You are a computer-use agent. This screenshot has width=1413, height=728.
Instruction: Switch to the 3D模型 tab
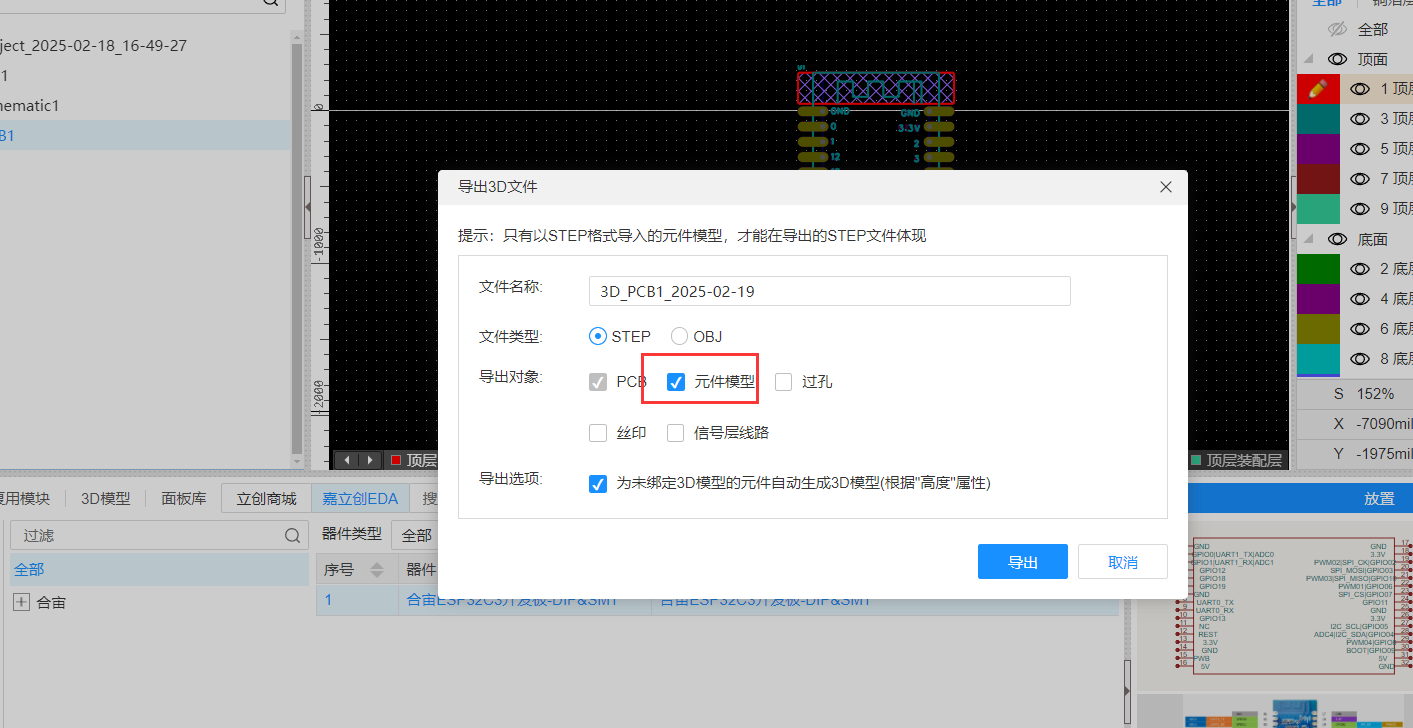tap(104, 497)
